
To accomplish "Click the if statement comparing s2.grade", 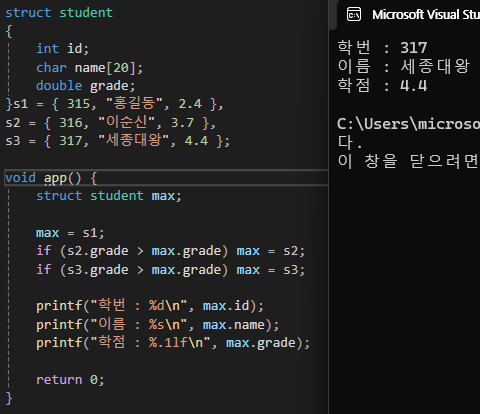I will click(x=170, y=251).
